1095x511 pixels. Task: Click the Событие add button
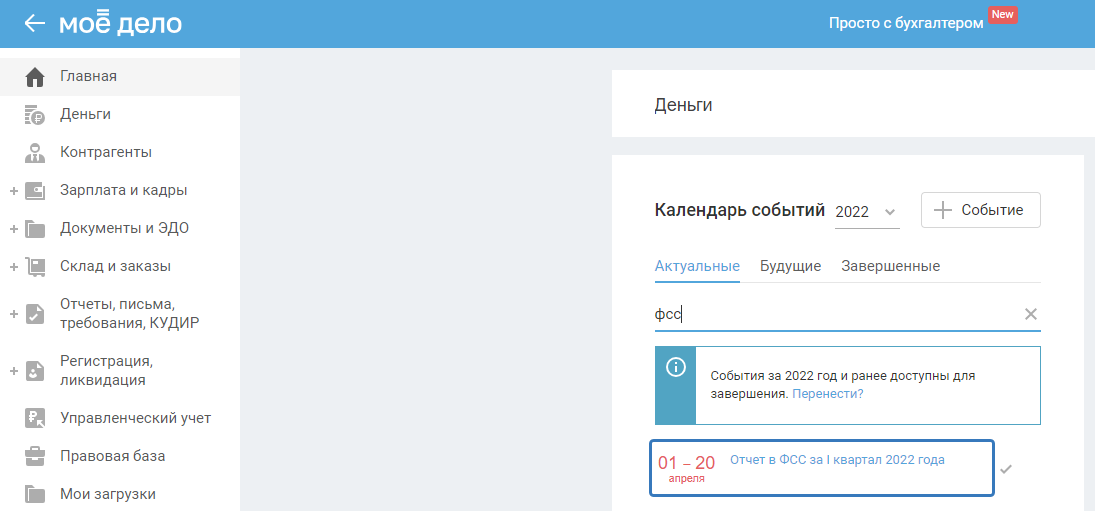click(x=980, y=211)
